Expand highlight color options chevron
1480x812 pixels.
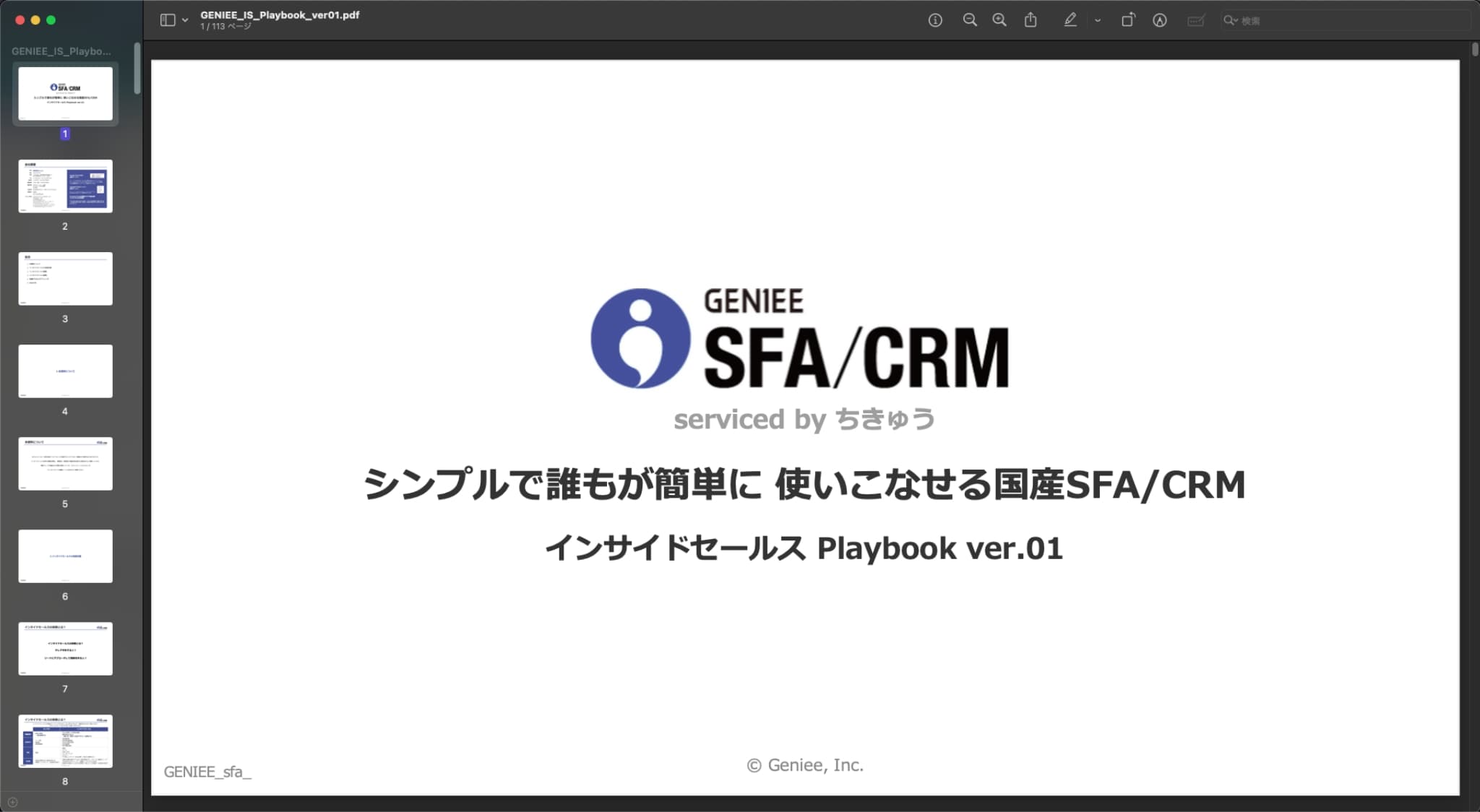coord(1098,20)
